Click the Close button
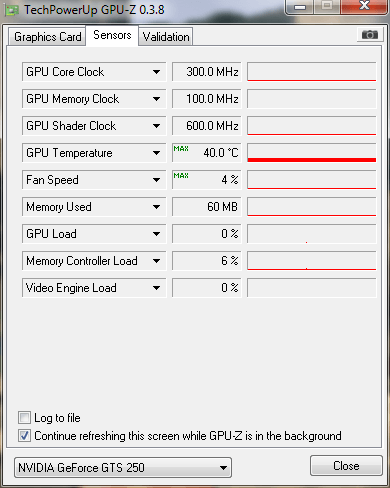 (346, 466)
